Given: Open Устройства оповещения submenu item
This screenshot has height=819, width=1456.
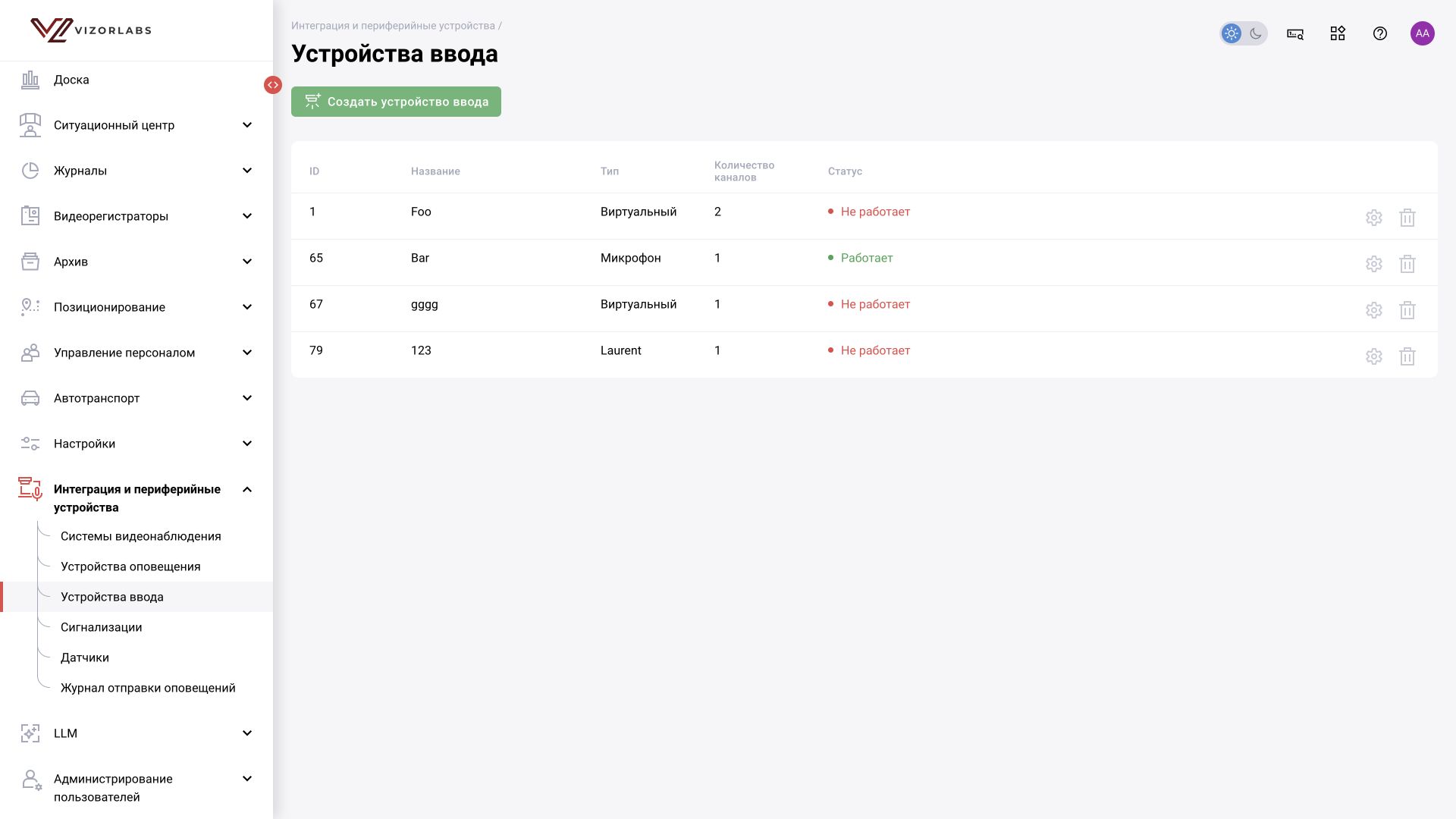Looking at the screenshot, I should coord(130,566).
